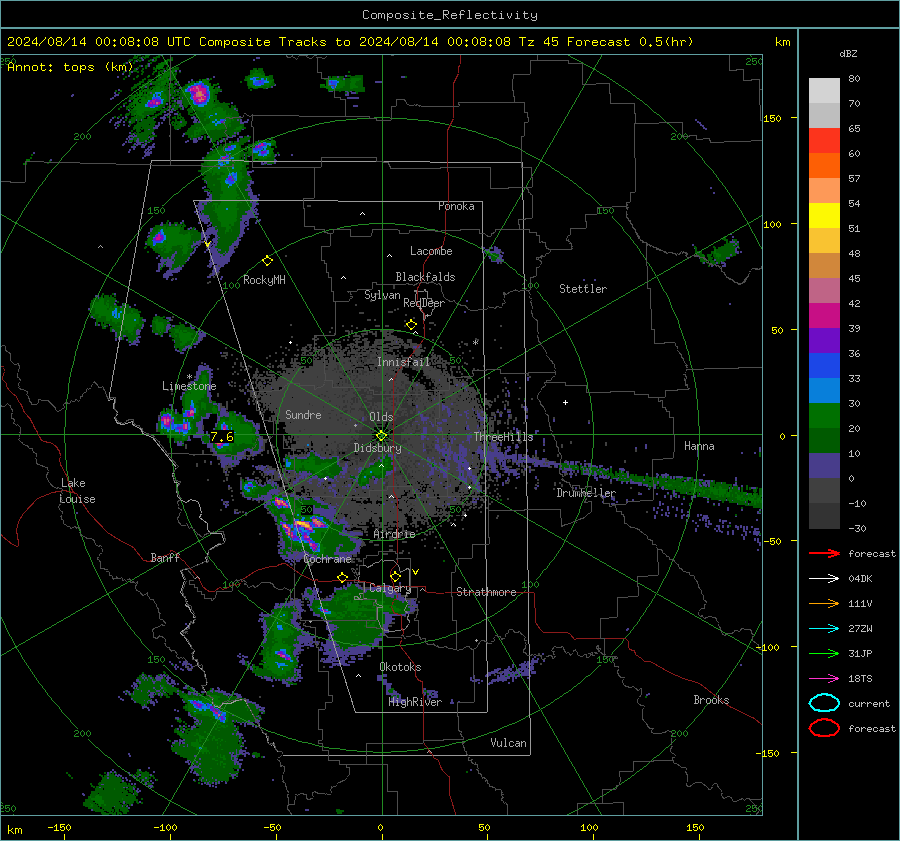Click the 39 dBZ magenta color swatch

click(824, 315)
